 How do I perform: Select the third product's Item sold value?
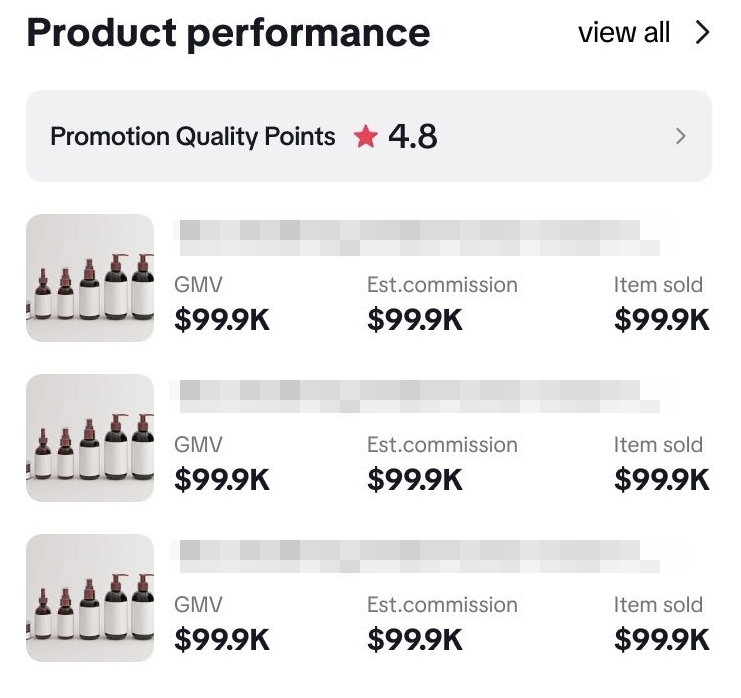pyautogui.click(x=662, y=640)
